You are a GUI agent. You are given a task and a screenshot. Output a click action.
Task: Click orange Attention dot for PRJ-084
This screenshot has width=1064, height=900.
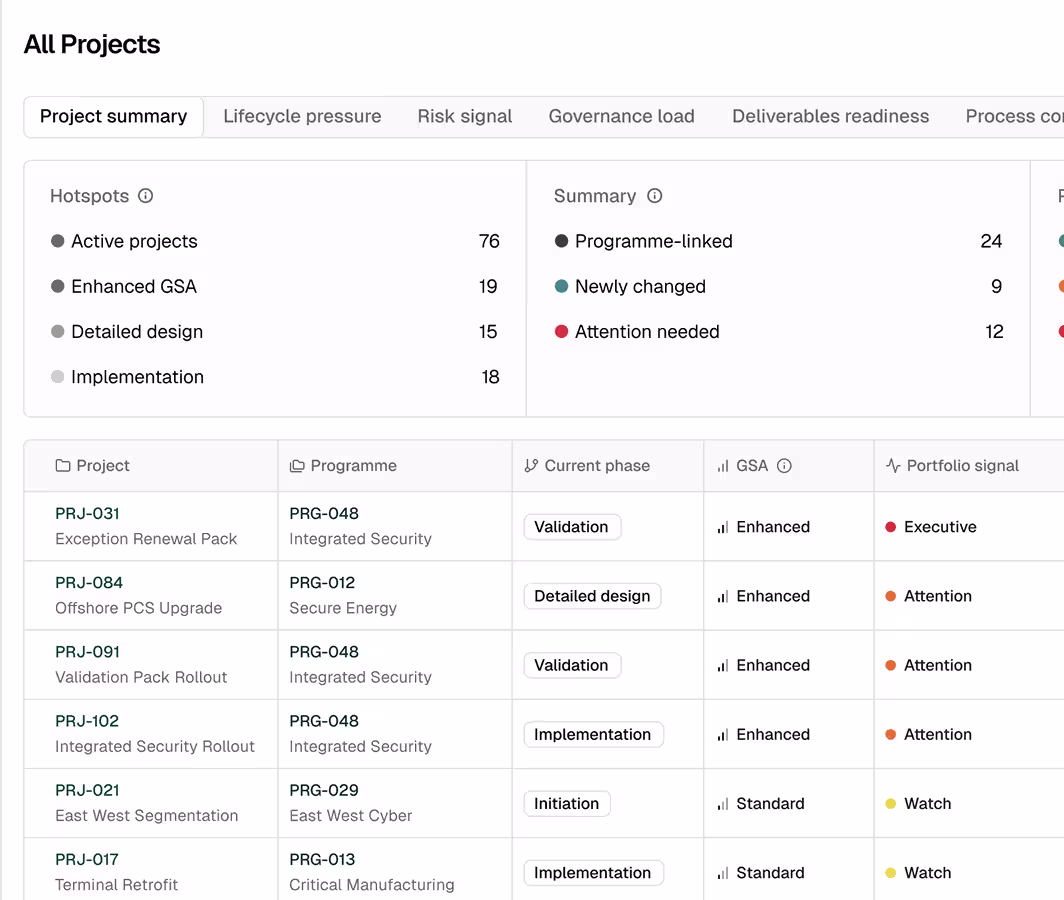(x=890, y=597)
